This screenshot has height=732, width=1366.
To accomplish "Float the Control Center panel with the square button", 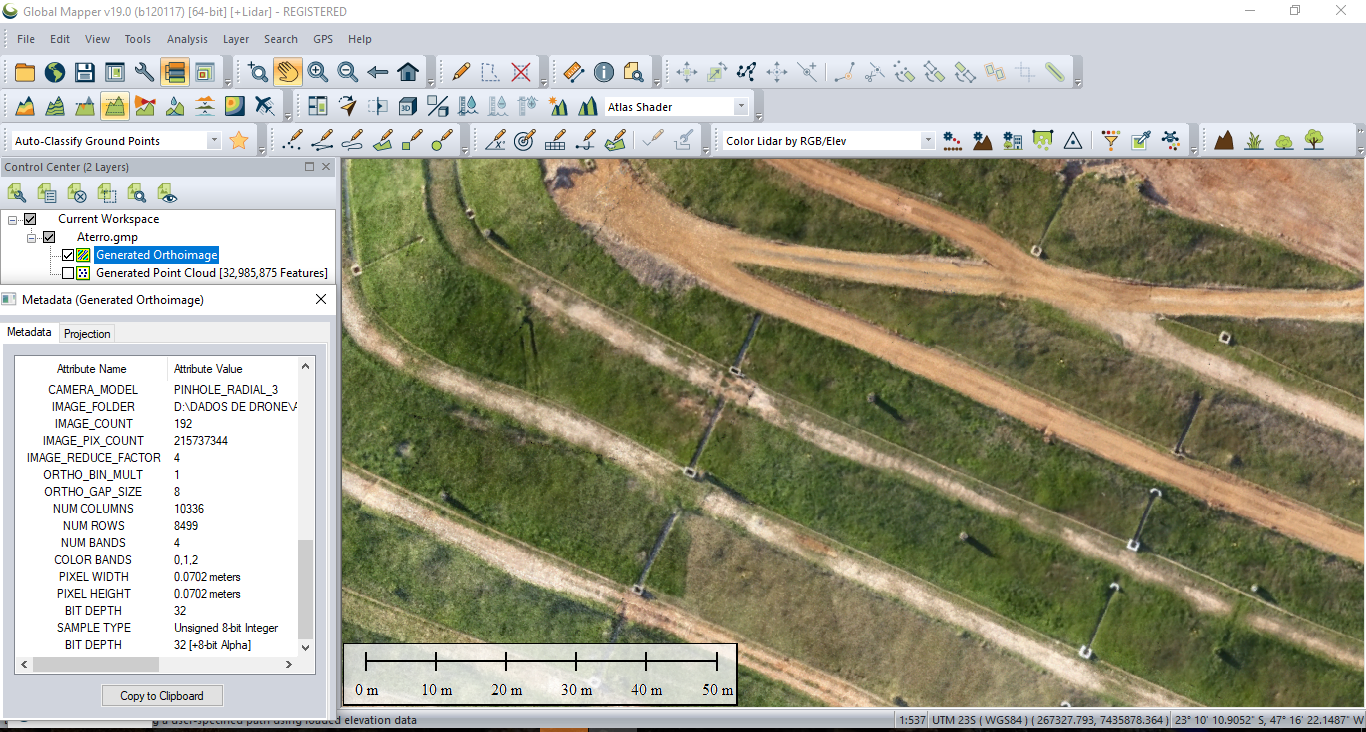I will [x=309, y=167].
